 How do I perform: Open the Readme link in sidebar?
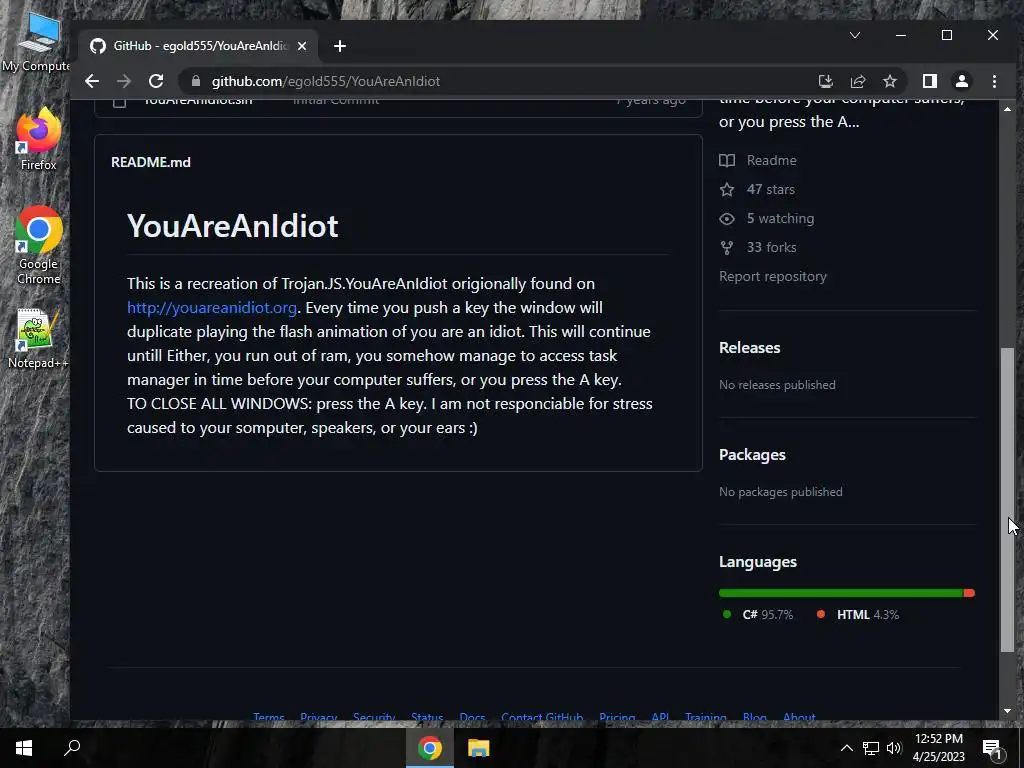point(758,160)
